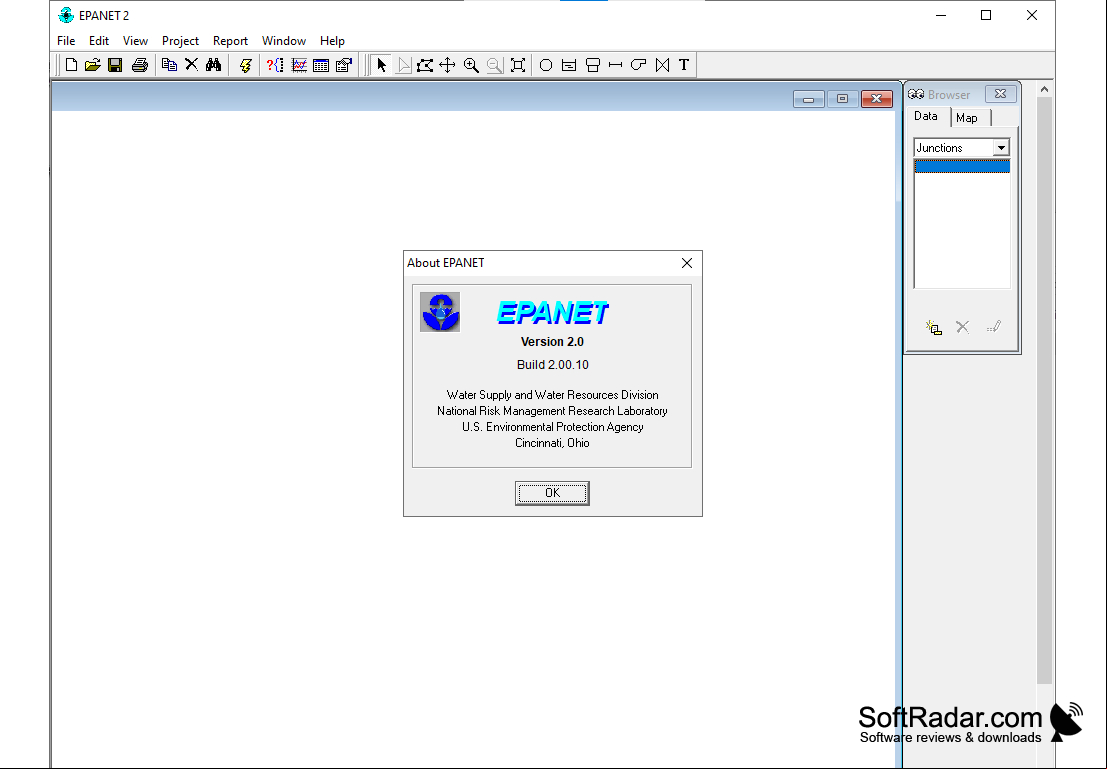
Task: Click the Delete object button in Browser
Action: pyautogui.click(x=962, y=327)
